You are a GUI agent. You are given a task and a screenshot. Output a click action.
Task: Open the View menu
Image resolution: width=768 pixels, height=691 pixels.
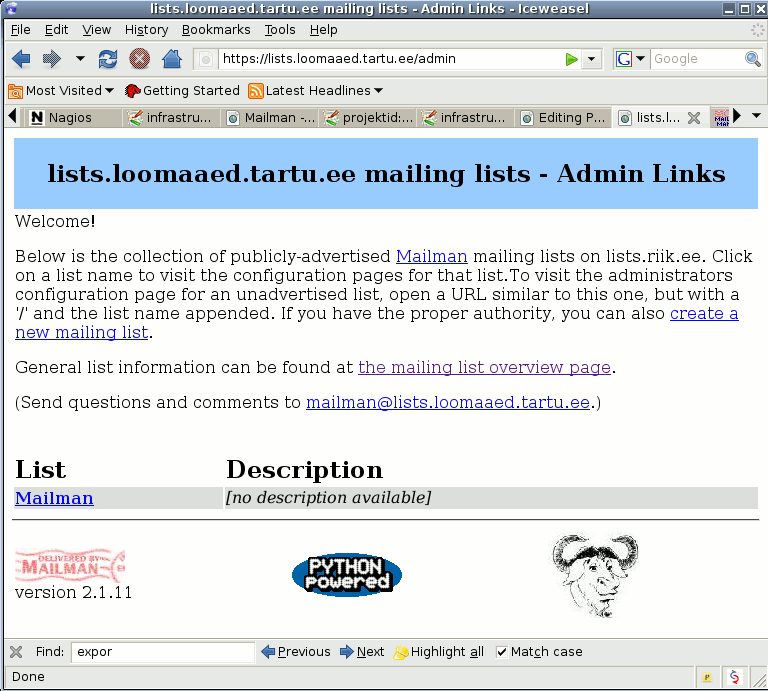click(x=96, y=30)
